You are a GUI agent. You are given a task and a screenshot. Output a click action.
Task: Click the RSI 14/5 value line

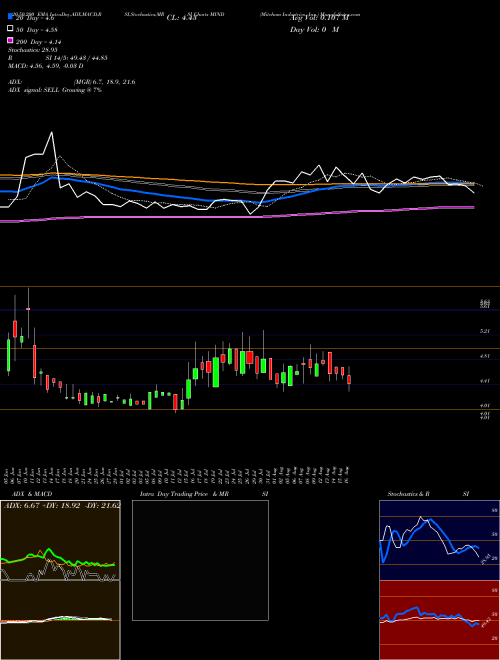58,58
